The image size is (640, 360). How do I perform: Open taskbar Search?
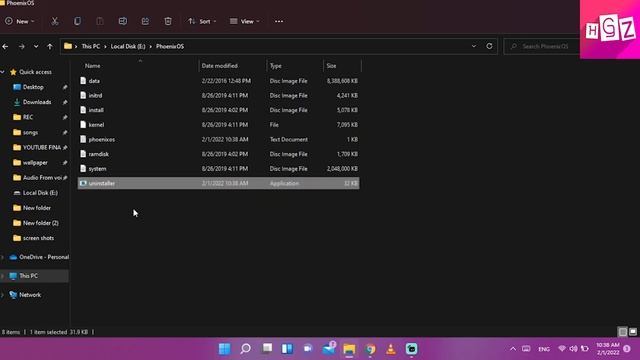pyautogui.click(x=245, y=349)
